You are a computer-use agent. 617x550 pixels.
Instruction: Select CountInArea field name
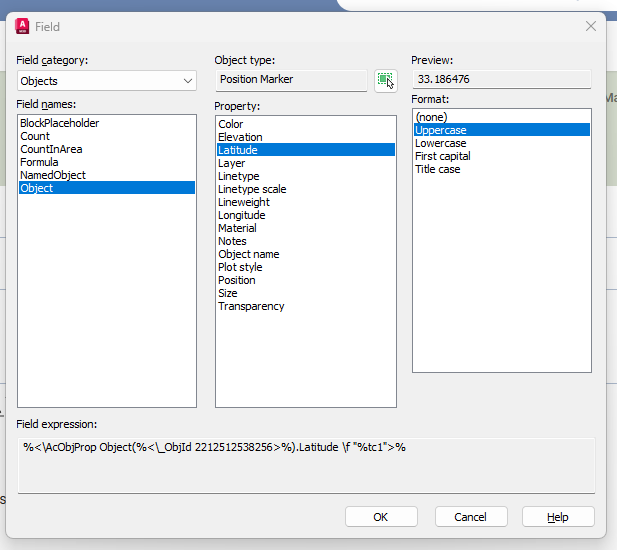(x=51, y=149)
